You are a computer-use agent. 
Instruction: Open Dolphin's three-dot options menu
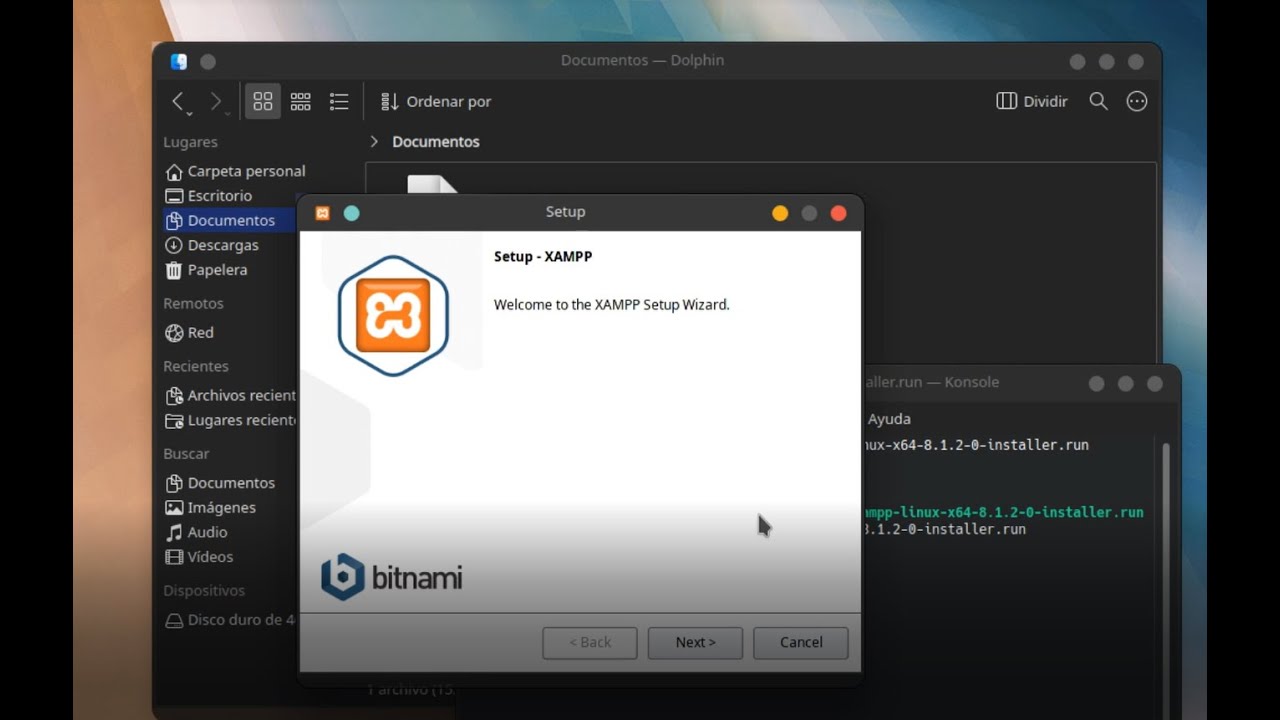point(1137,101)
